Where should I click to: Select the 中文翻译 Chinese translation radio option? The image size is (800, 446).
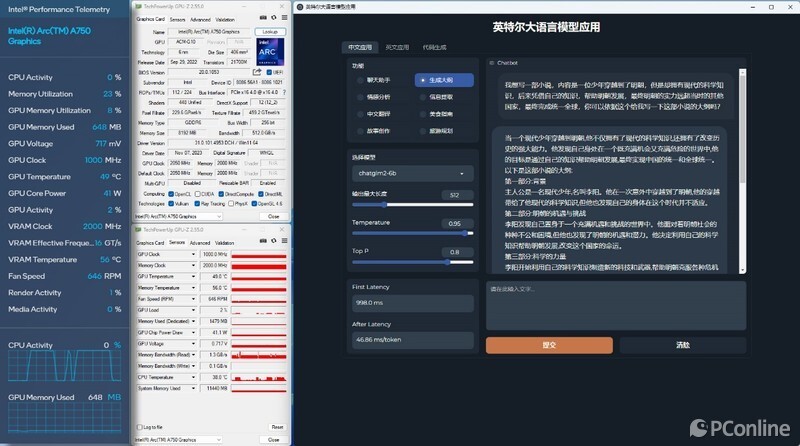point(360,114)
